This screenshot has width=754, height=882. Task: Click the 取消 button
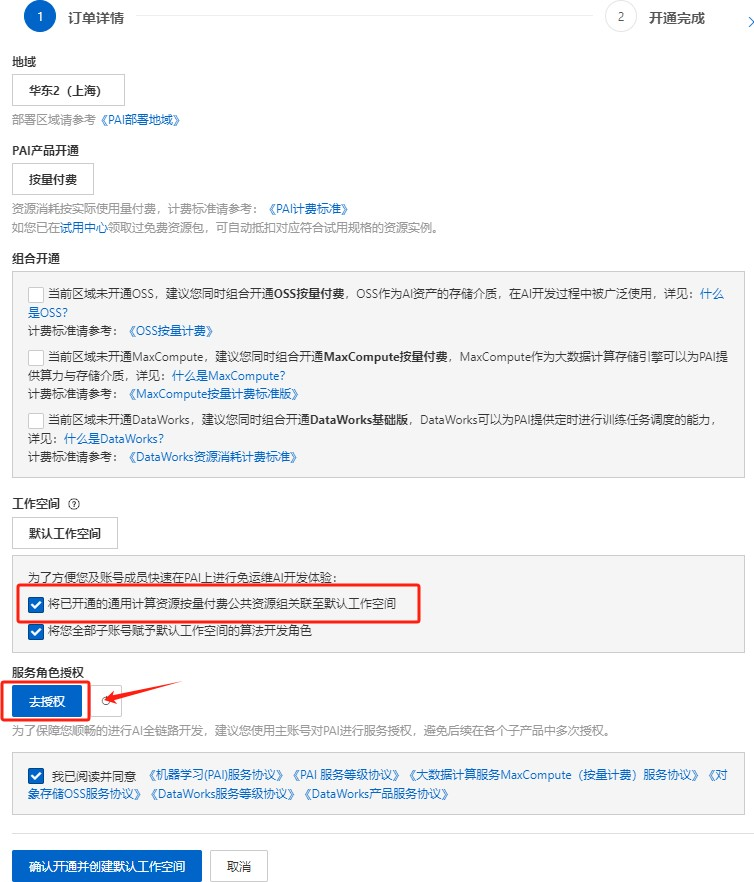coord(239,866)
